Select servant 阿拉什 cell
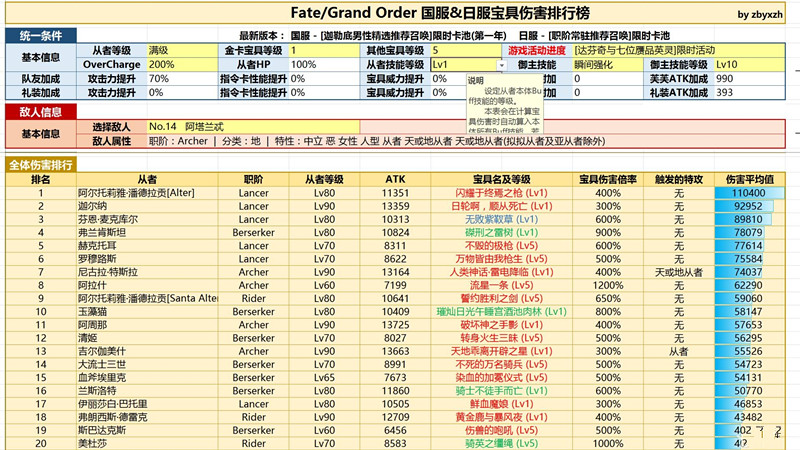 tap(147, 285)
